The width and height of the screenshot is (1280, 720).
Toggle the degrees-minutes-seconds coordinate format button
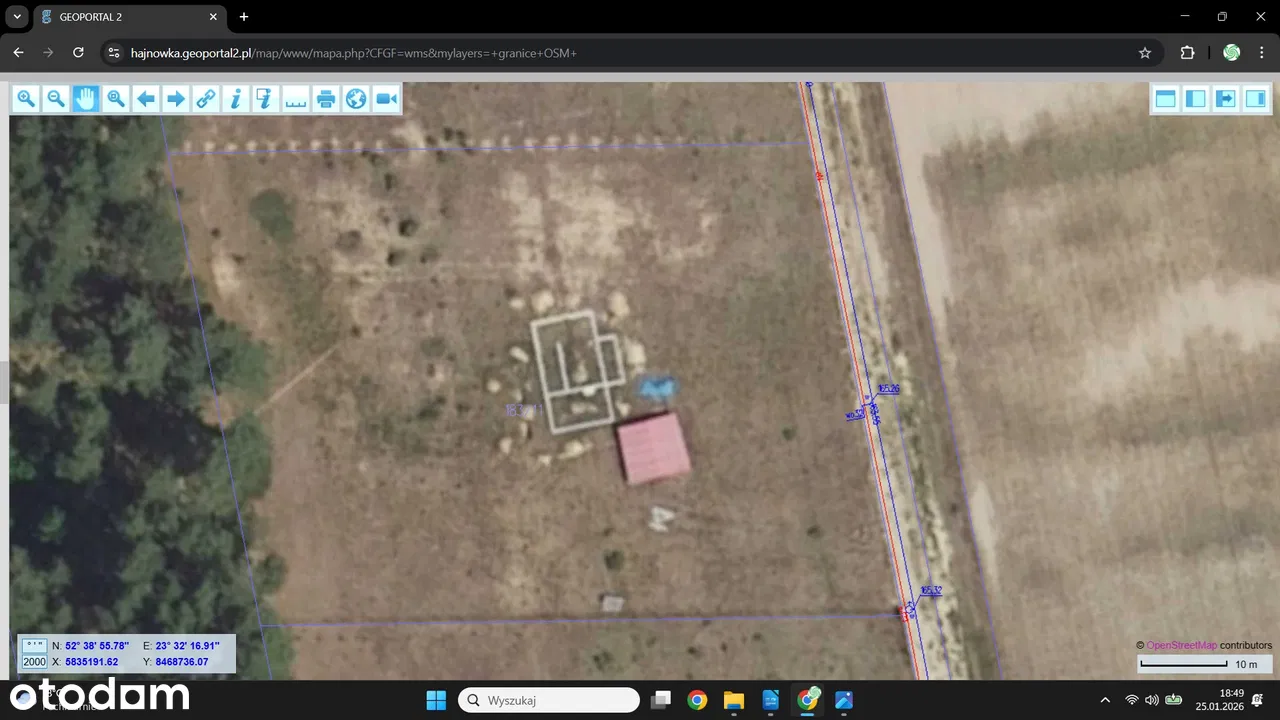tap(34, 646)
